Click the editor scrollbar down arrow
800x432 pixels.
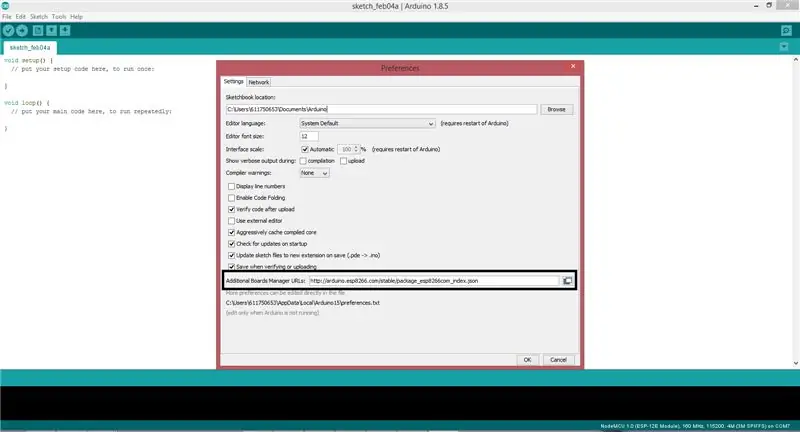(796, 363)
